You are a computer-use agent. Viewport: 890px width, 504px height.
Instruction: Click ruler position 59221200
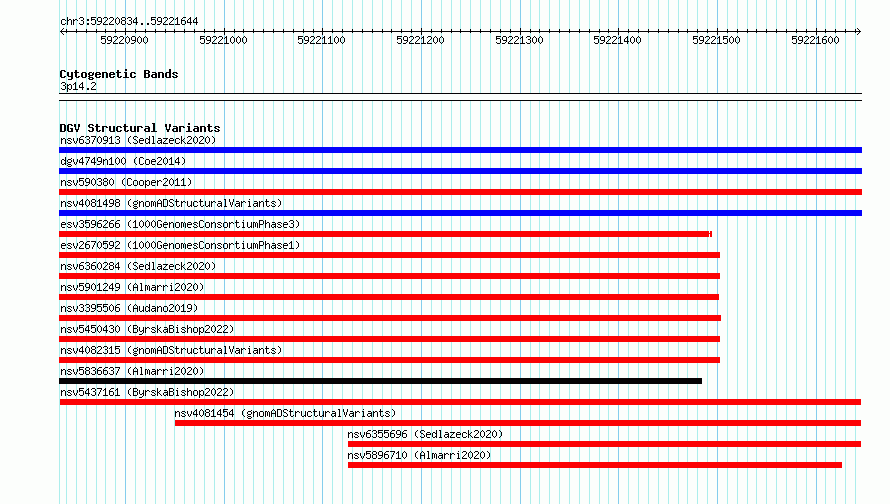point(420,40)
